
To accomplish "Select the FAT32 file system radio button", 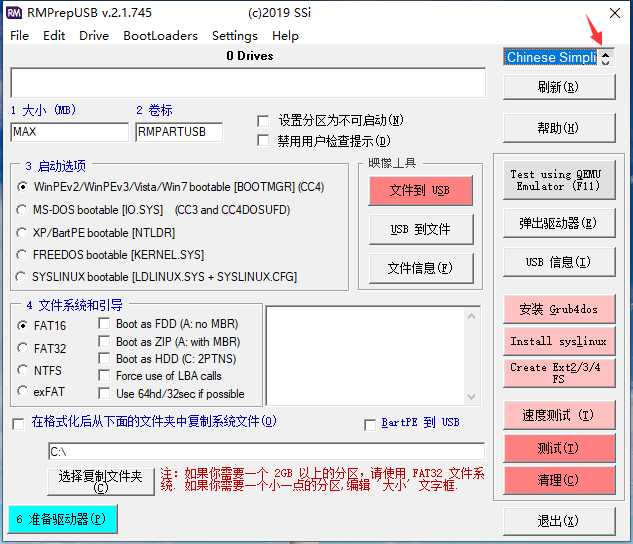I will tap(23, 349).
